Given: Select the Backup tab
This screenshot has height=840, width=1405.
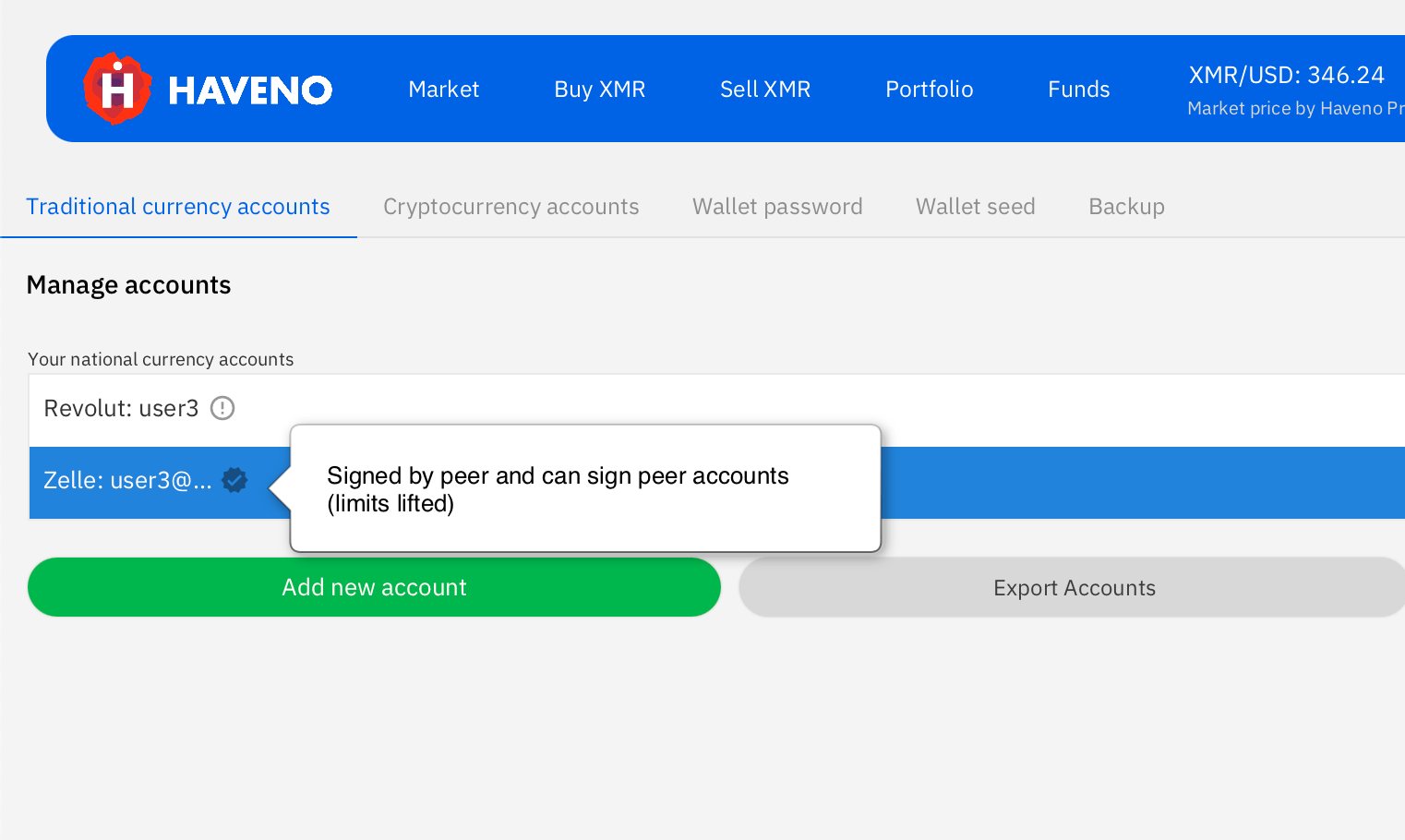Looking at the screenshot, I should [1126, 207].
